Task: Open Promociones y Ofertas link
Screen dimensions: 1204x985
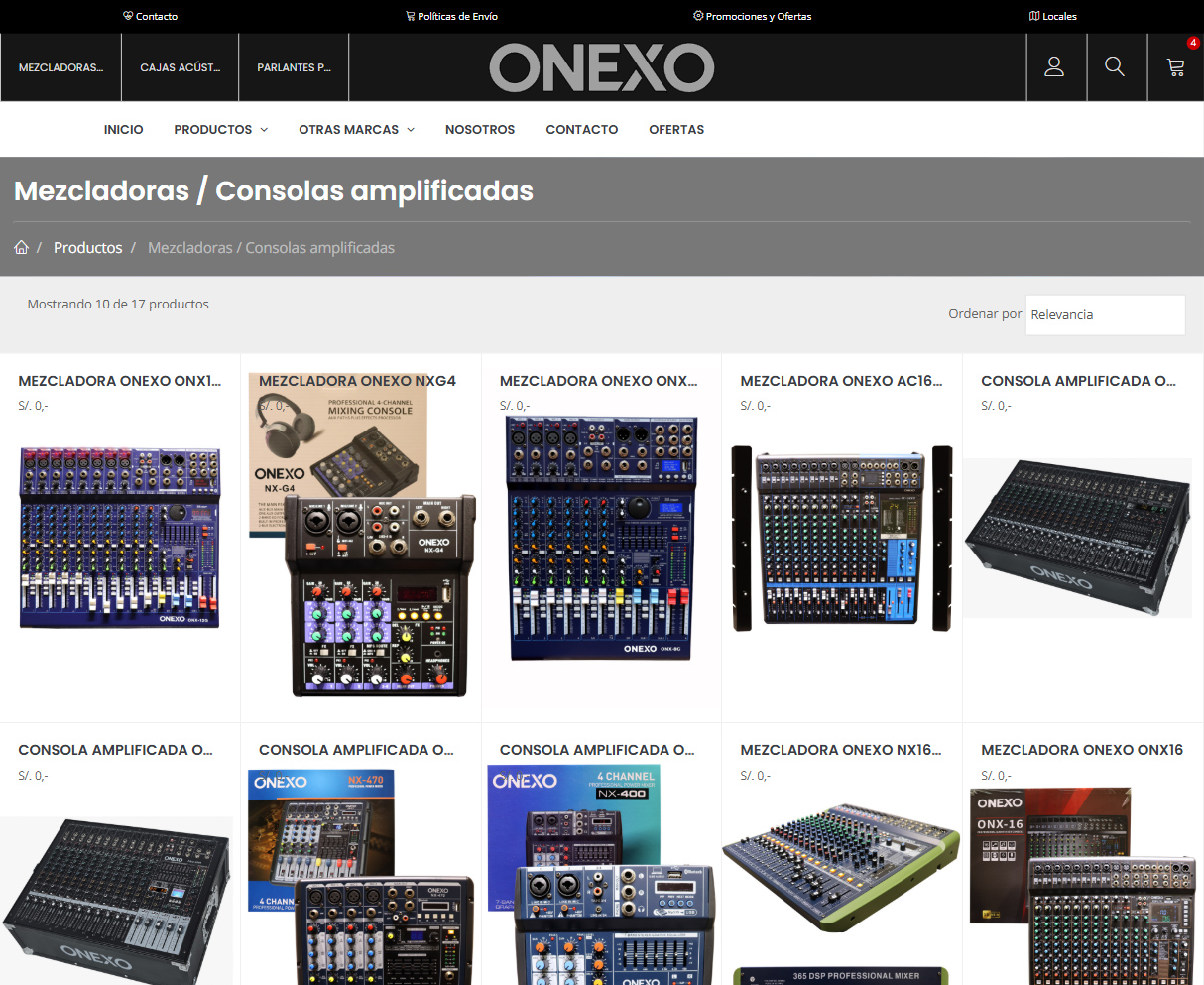Action: (x=752, y=16)
